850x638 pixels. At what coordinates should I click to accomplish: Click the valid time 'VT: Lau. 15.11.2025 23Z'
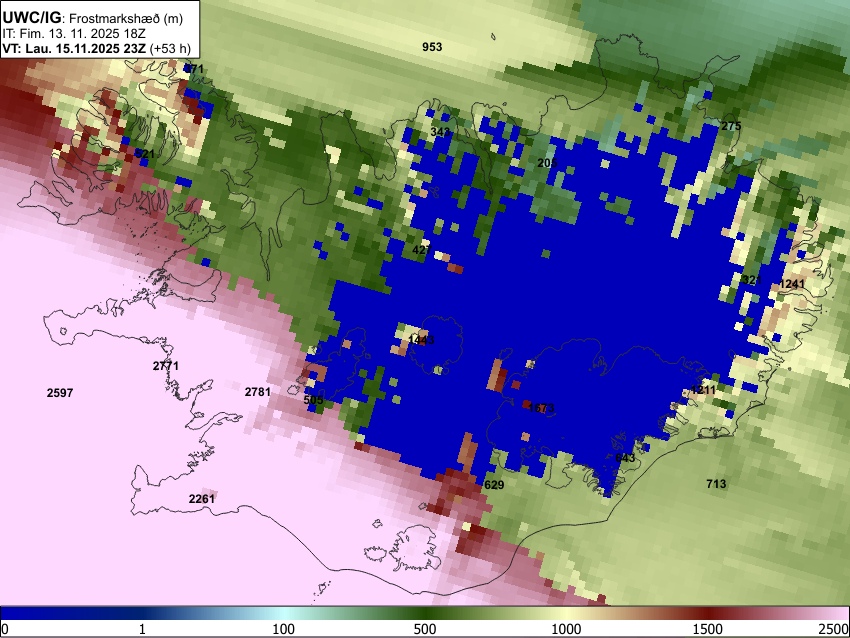point(74,48)
